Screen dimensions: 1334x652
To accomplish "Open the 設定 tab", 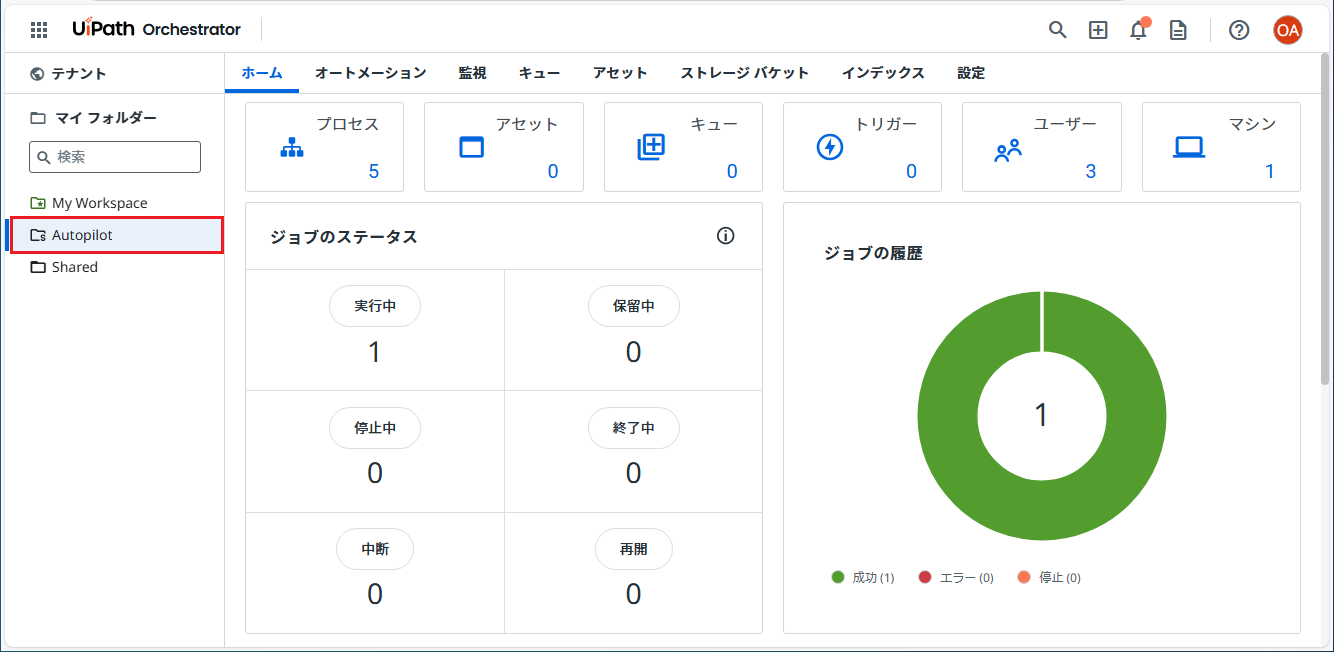I will click(971, 73).
